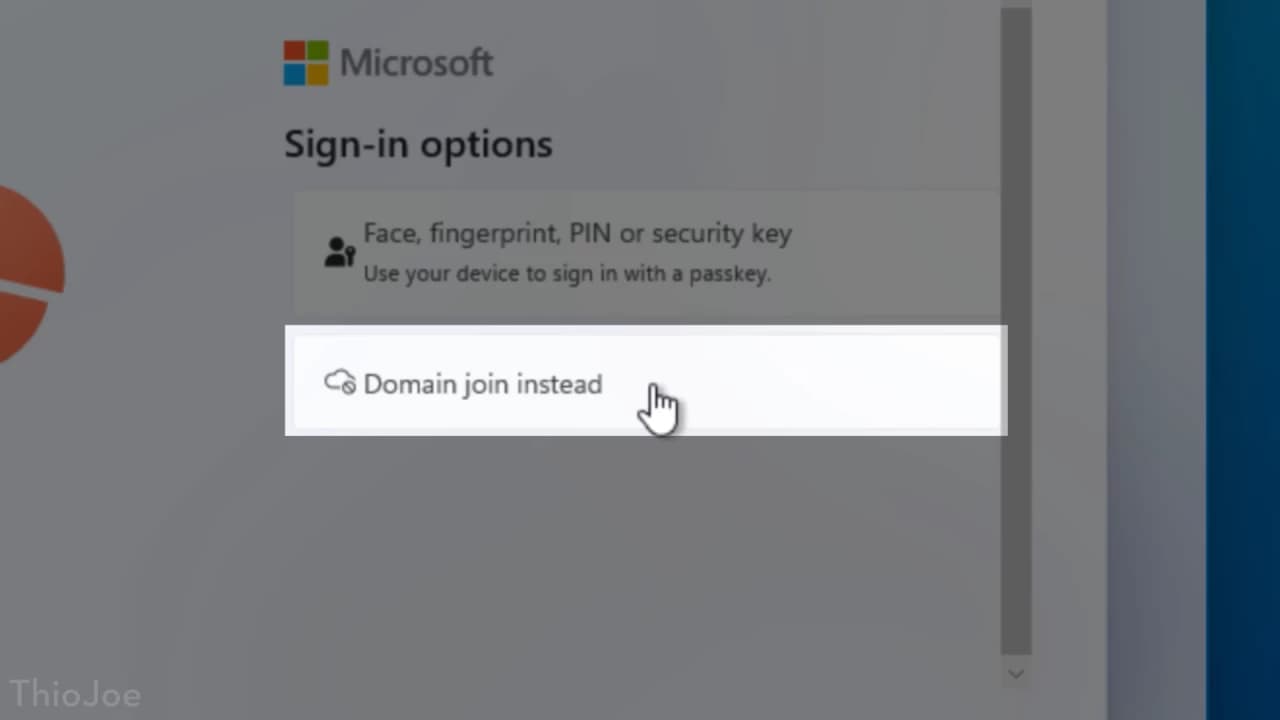This screenshot has width=1280, height=720.
Task: Click the green square of Microsoft logo
Action: point(317,52)
